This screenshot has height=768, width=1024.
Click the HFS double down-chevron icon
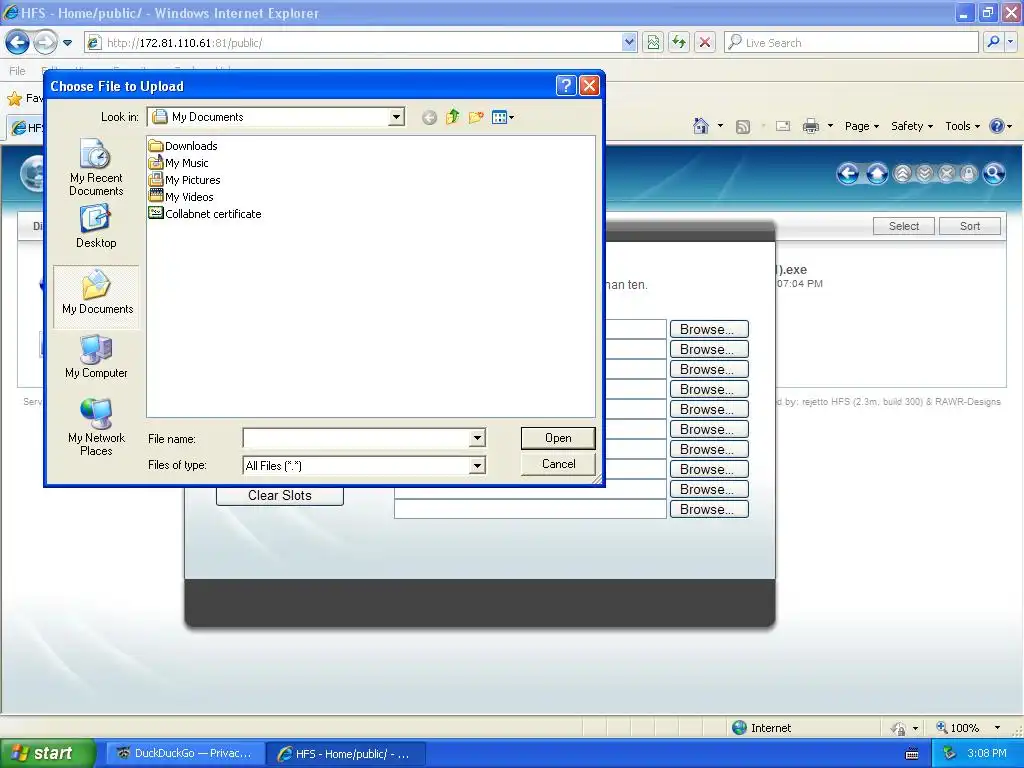click(x=925, y=174)
